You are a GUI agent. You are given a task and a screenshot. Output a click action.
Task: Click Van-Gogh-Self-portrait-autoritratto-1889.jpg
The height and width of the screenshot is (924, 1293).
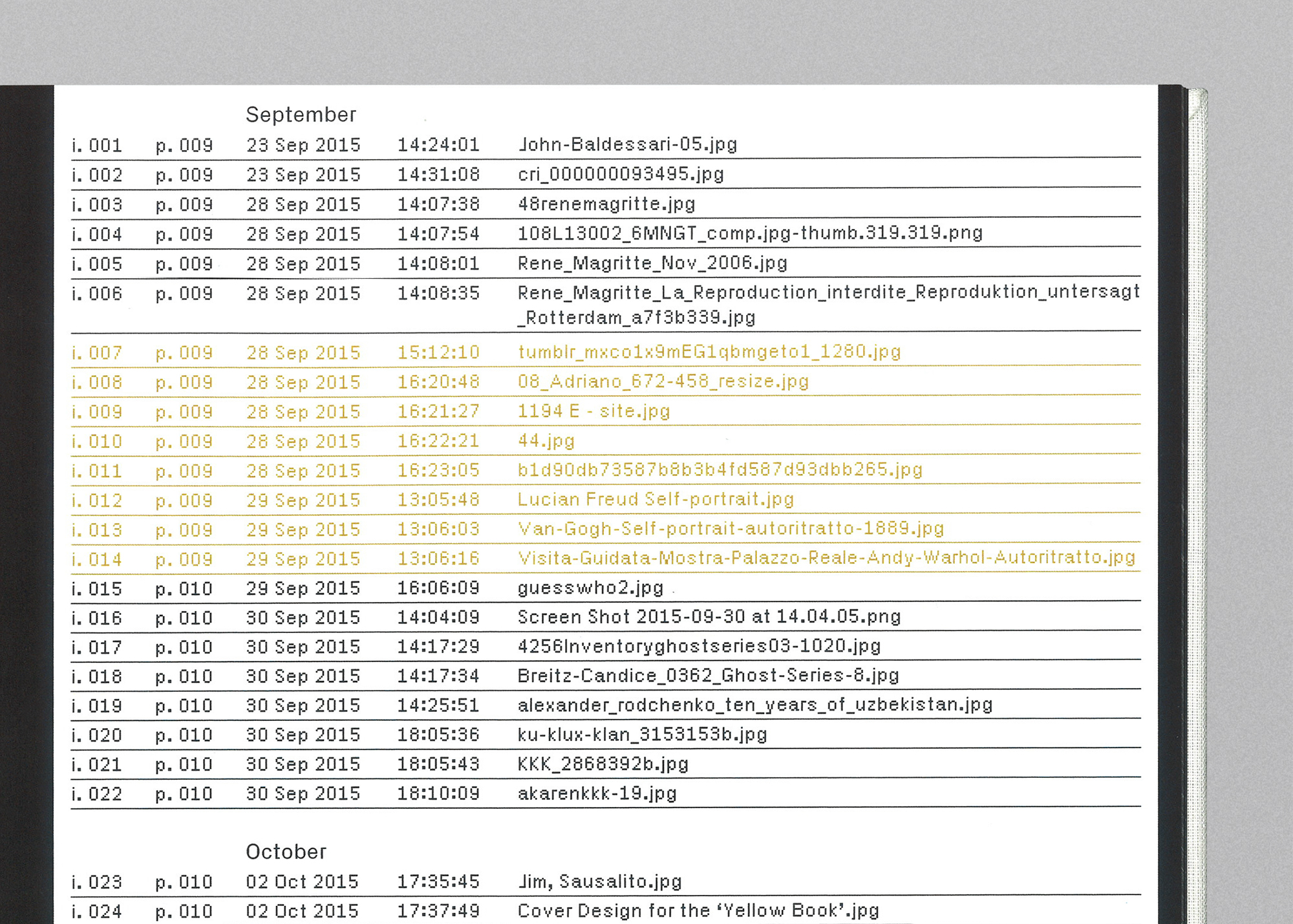[x=731, y=529]
